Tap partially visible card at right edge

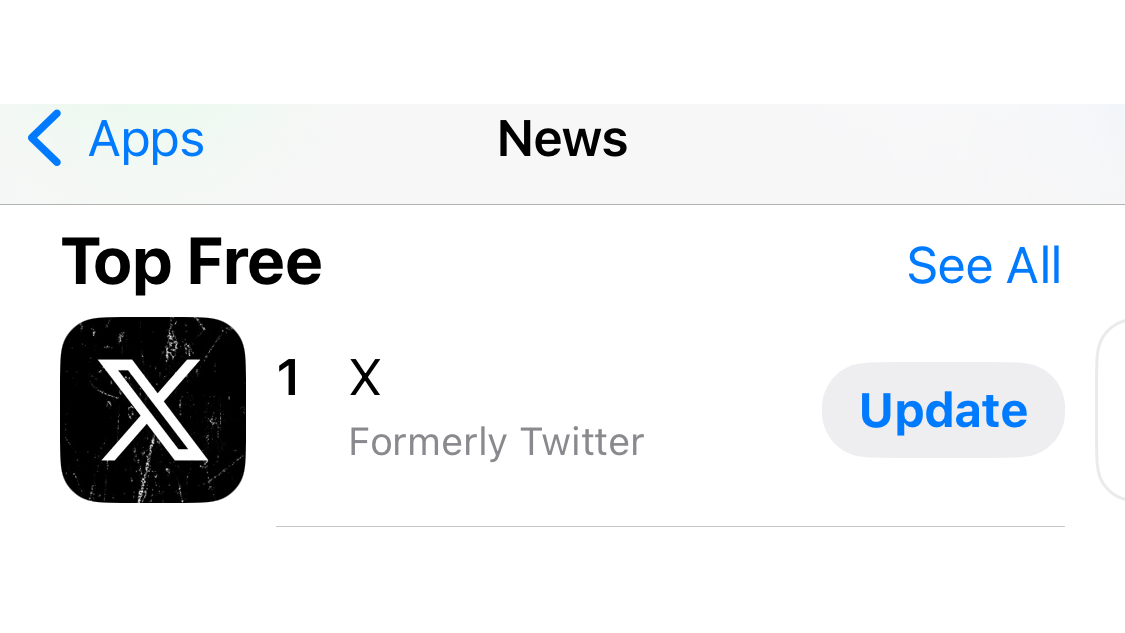tap(1111, 410)
